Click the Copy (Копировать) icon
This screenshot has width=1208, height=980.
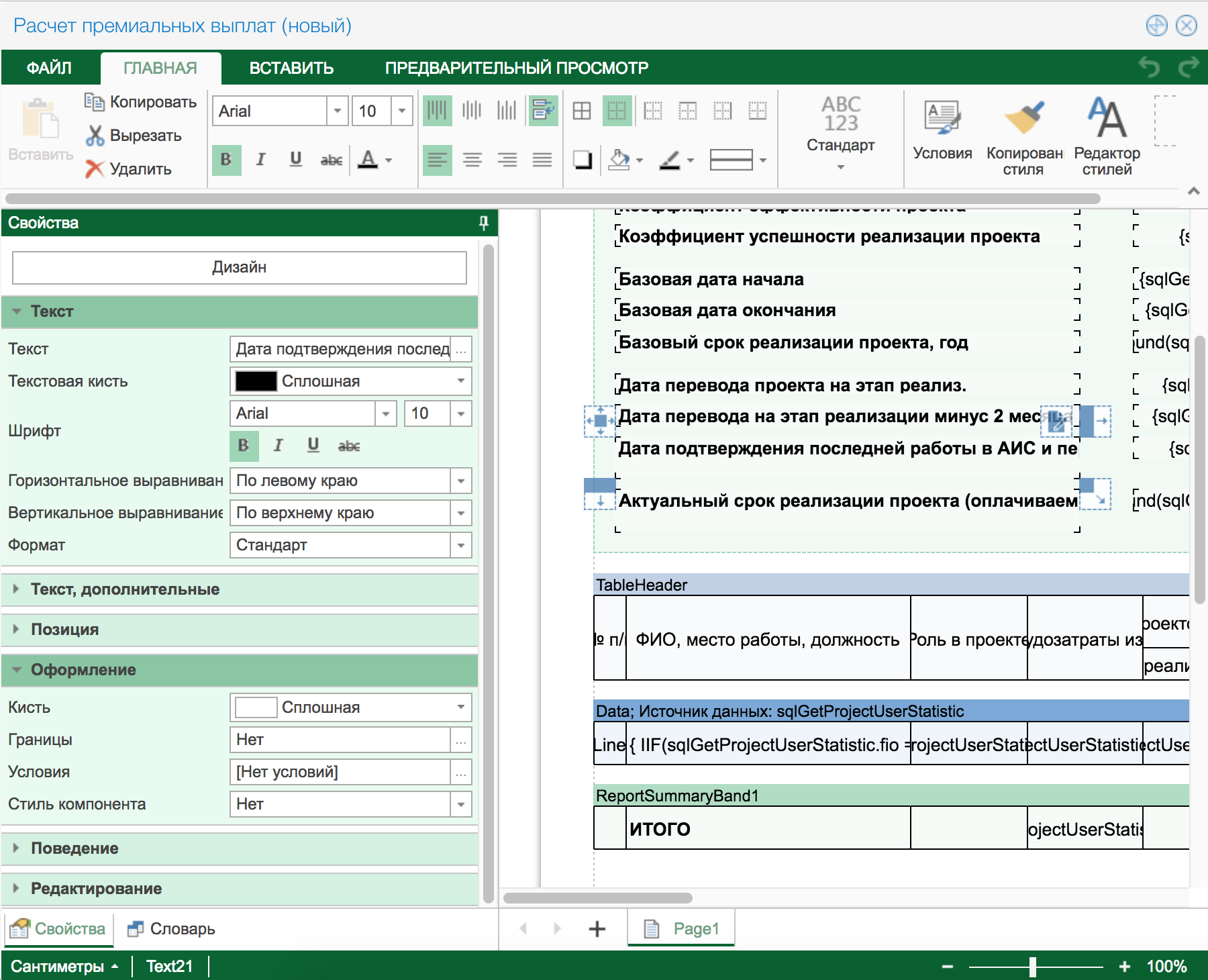(x=94, y=102)
